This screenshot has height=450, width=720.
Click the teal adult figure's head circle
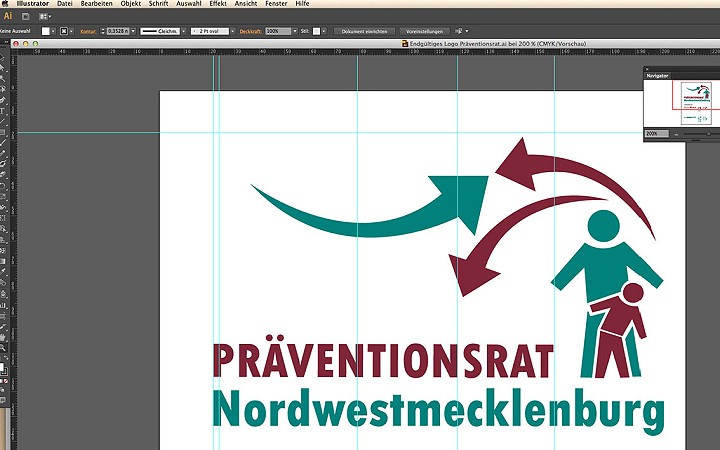(603, 226)
